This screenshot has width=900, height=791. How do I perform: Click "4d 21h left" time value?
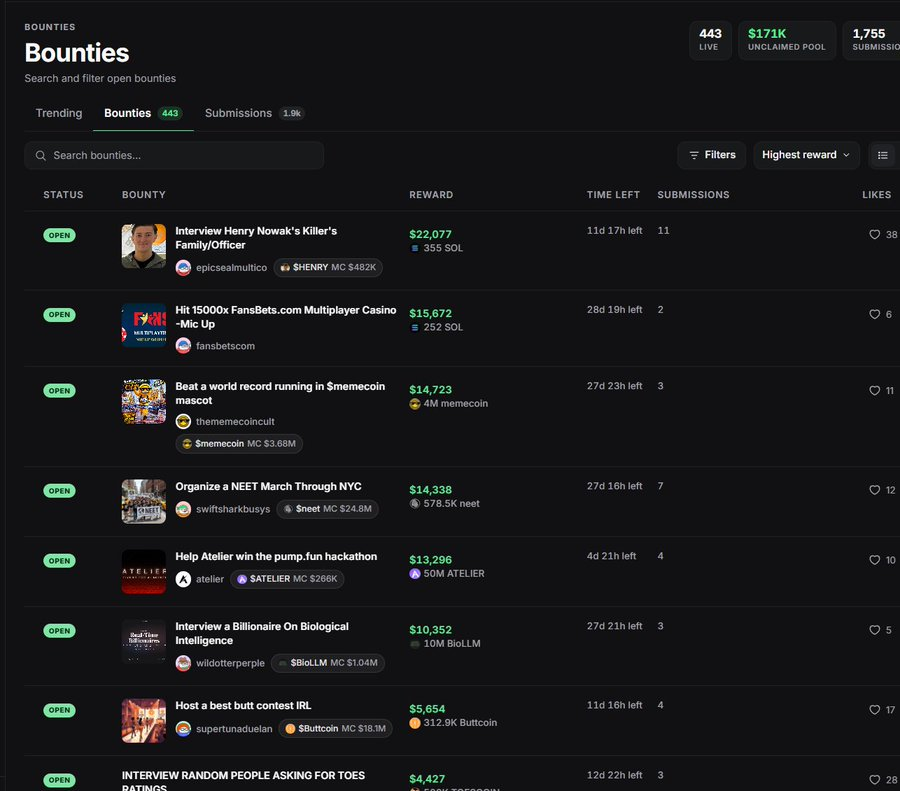click(x=611, y=556)
